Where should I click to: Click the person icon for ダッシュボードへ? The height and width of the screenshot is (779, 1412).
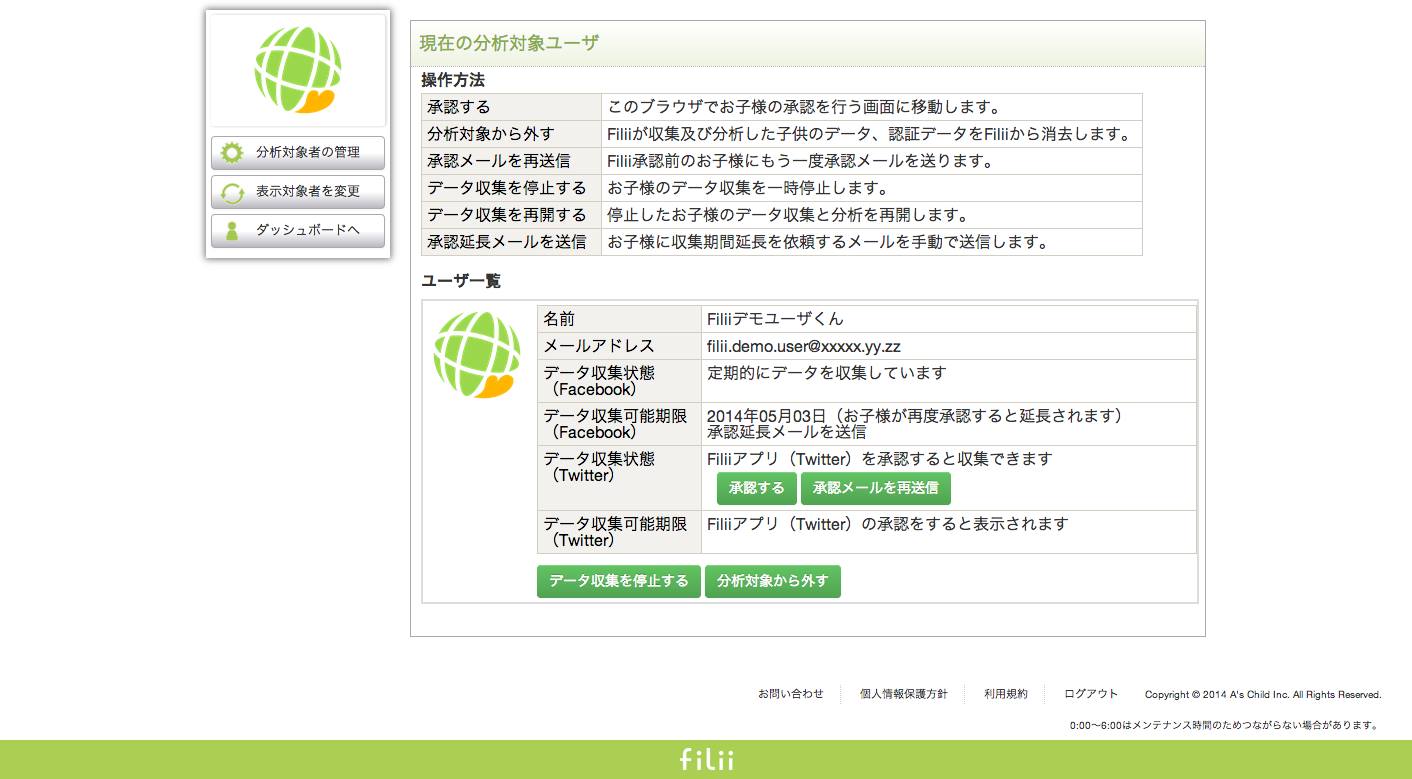coord(232,231)
